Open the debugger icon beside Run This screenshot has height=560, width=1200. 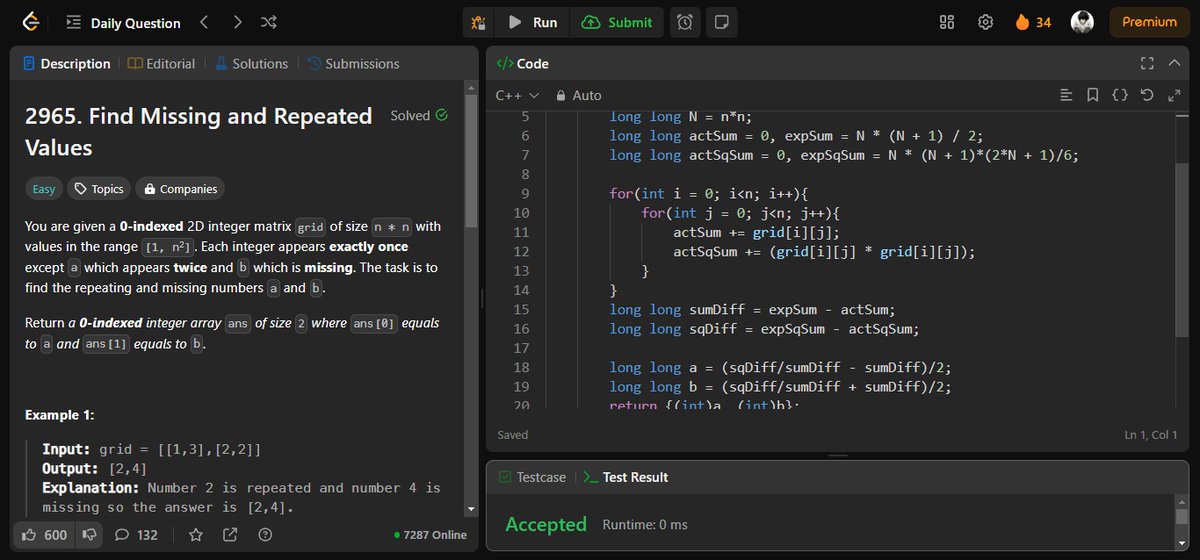[479, 22]
